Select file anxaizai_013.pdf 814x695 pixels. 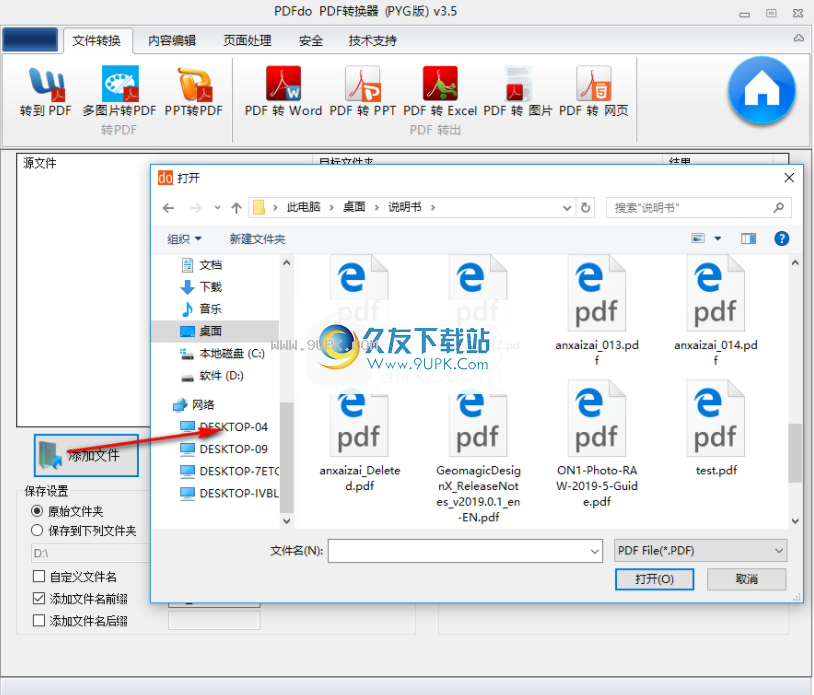coord(596,310)
